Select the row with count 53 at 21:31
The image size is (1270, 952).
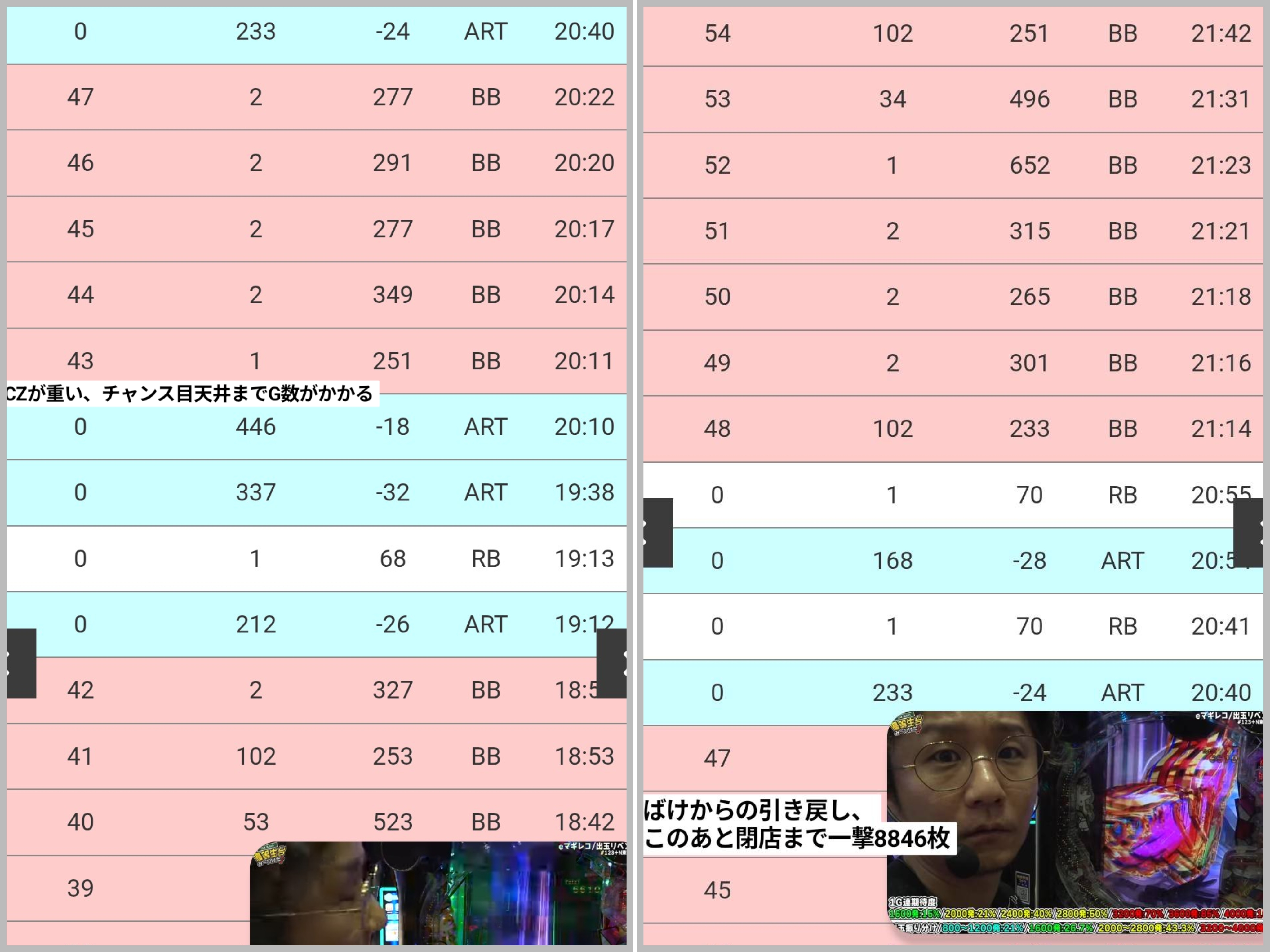953,99
